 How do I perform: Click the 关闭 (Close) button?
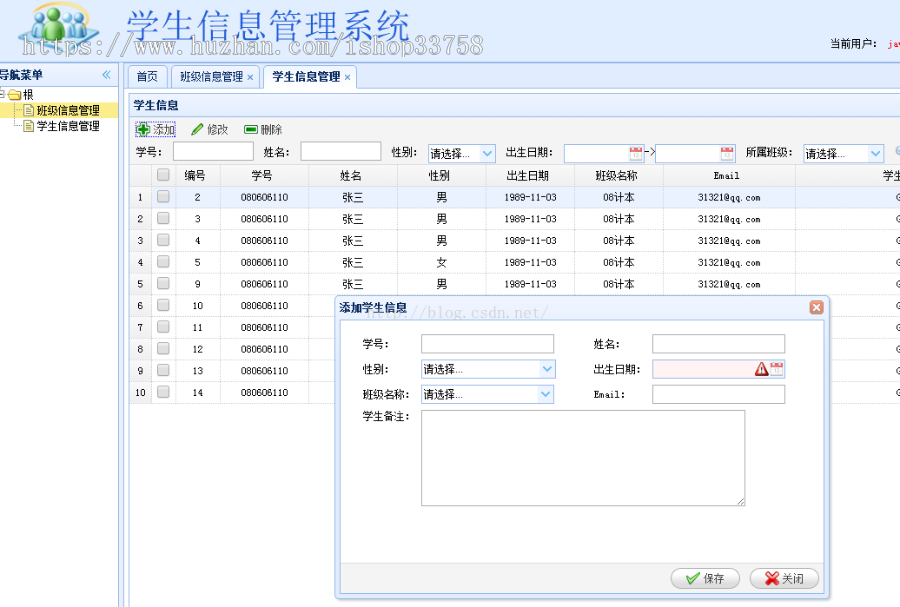(783, 578)
